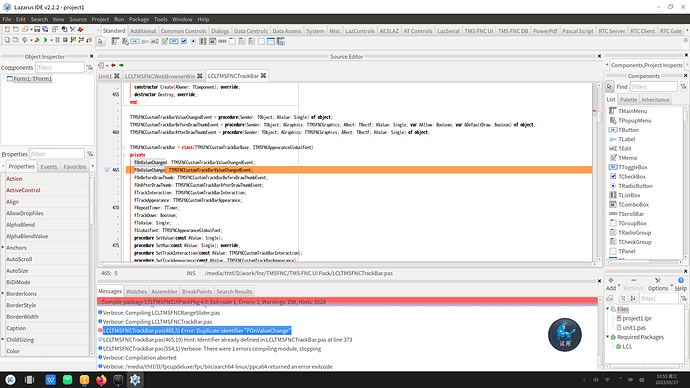This screenshot has width=690, height=388.
Task: Close the Object Inspector panel
Action: (x=92, y=56)
